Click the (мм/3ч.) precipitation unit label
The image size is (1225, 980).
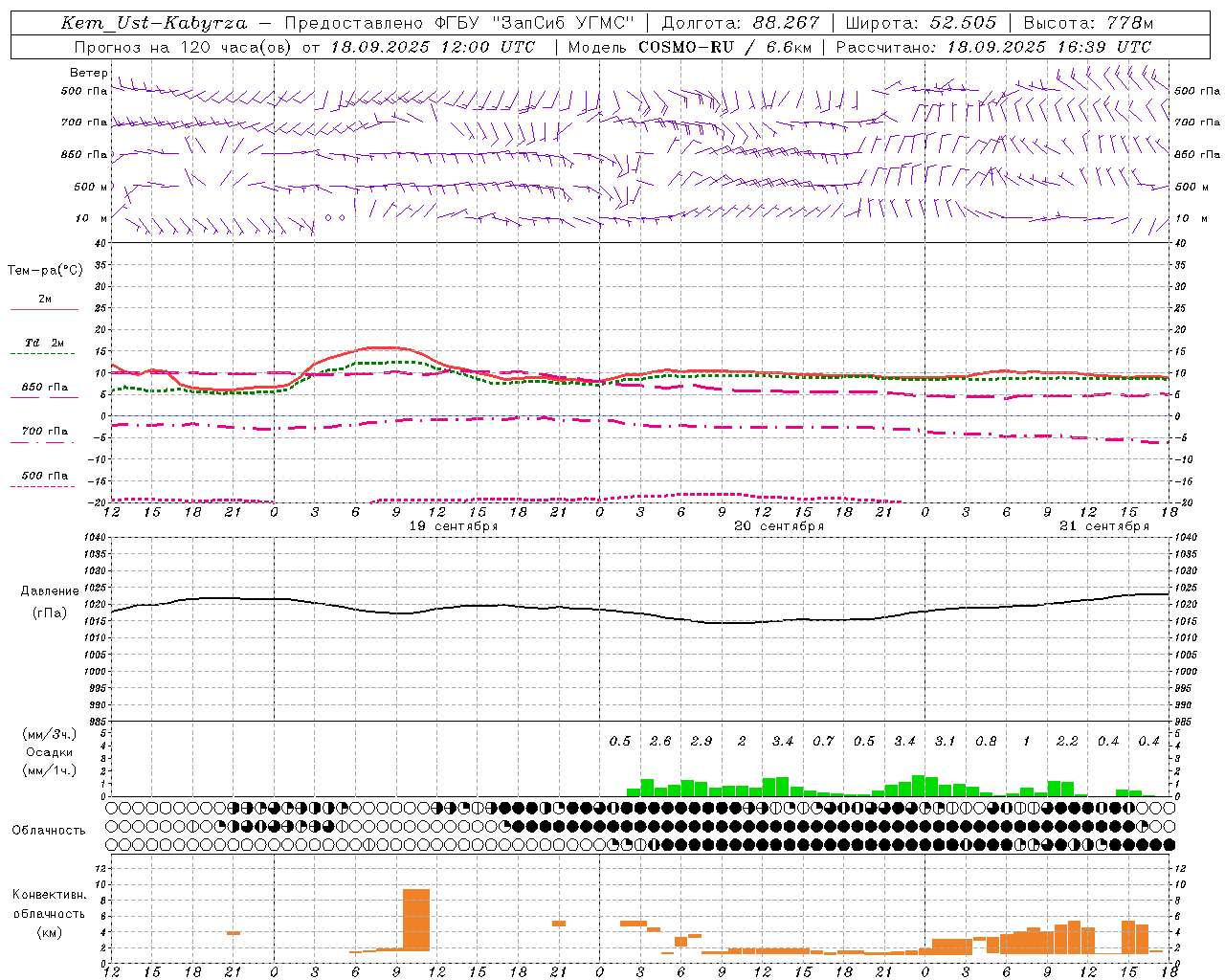[48, 735]
